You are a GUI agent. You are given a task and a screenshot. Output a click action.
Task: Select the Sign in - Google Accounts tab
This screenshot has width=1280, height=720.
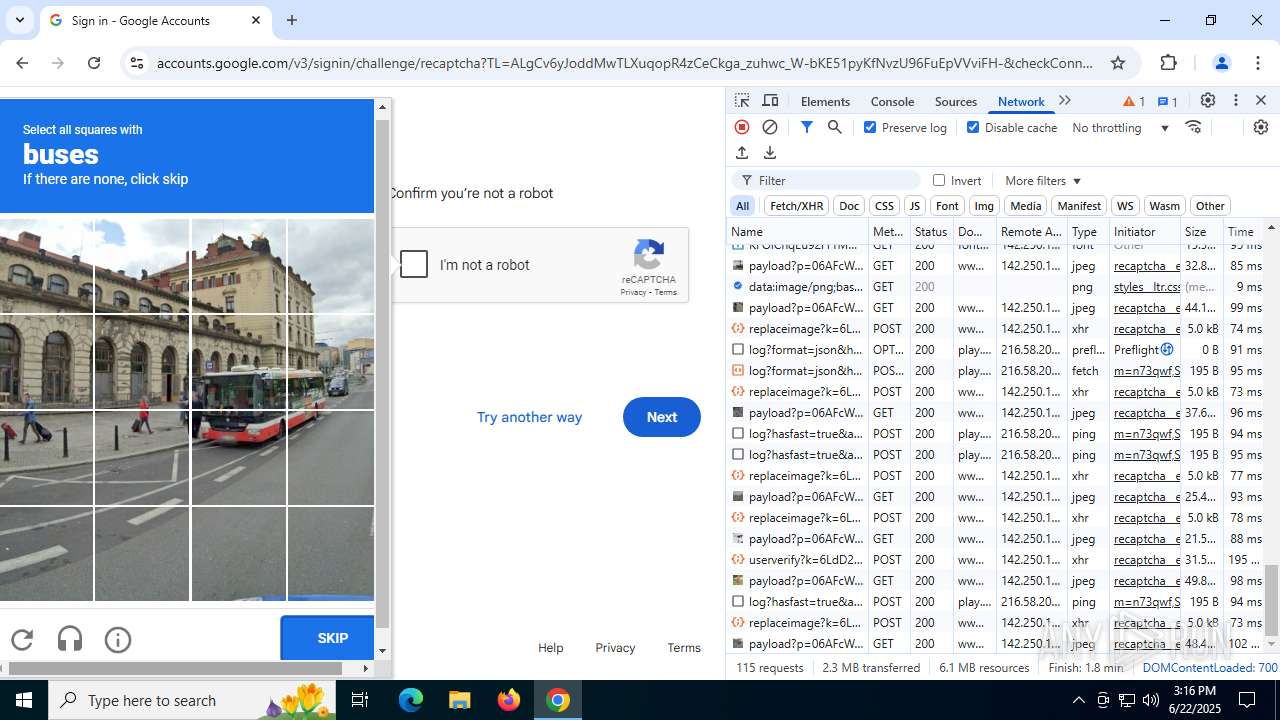(x=155, y=21)
